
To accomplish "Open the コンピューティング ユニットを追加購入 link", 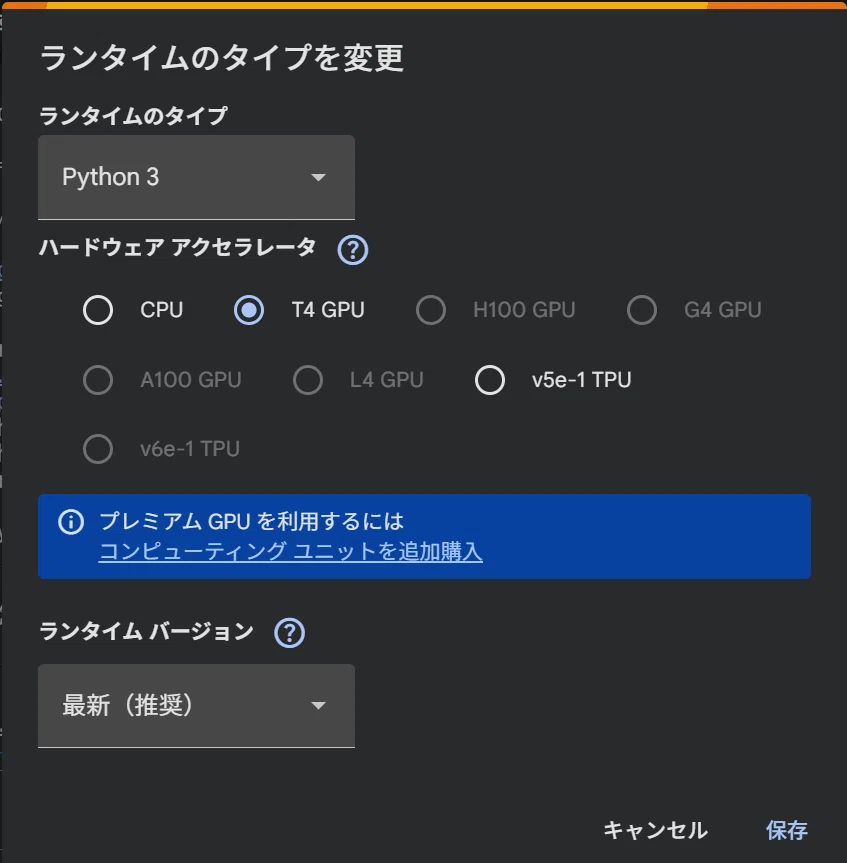I will pos(291,551).
